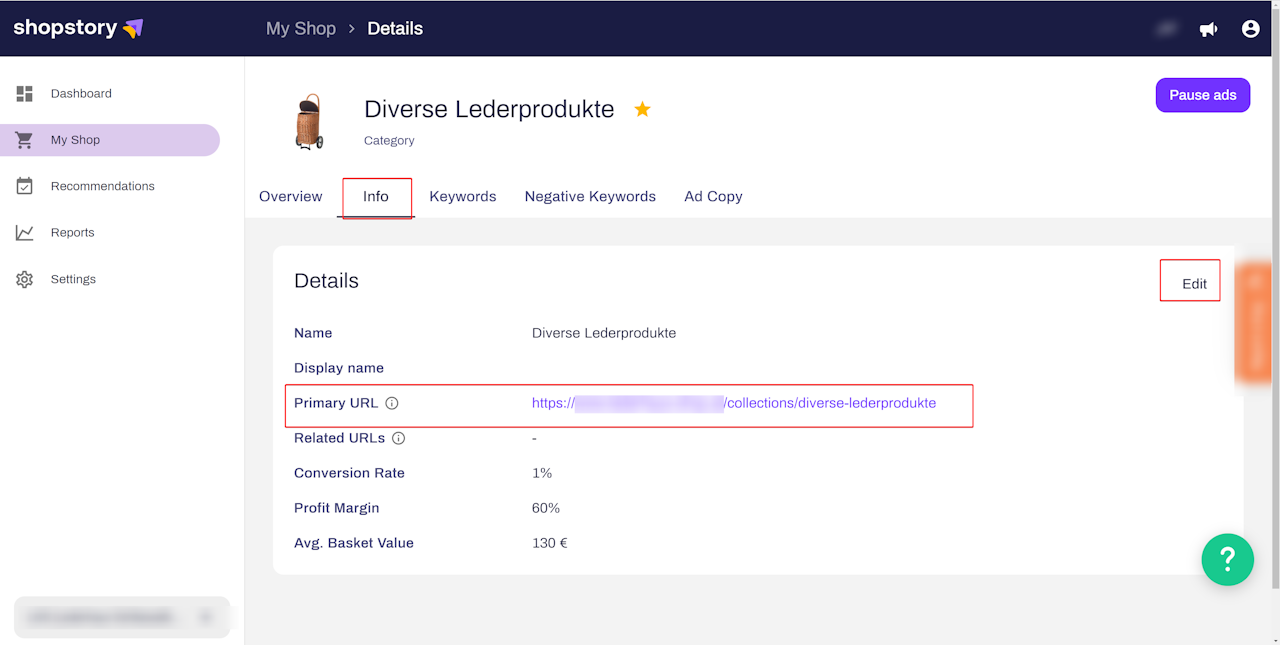The width and height of the screenshot is (1280, 645).
Task: Click the announcements megaphone icon
Action: [1208, 29]
